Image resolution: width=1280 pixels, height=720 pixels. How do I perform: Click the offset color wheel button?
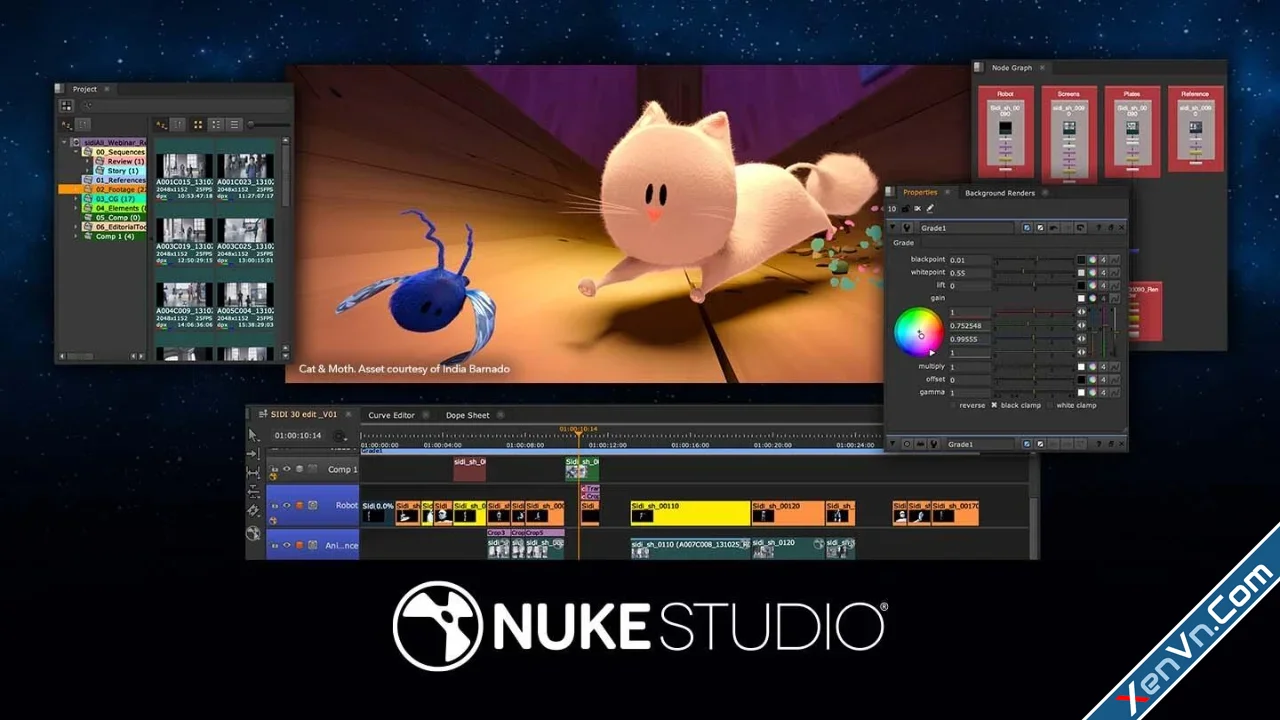coord(1092,379)
